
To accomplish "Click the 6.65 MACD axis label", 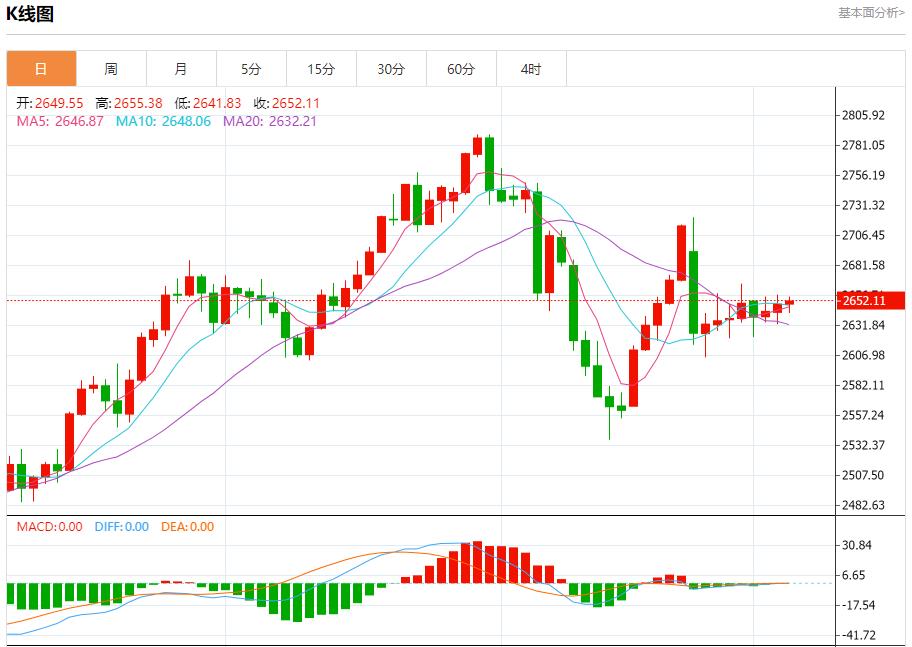I will [854, 575].
